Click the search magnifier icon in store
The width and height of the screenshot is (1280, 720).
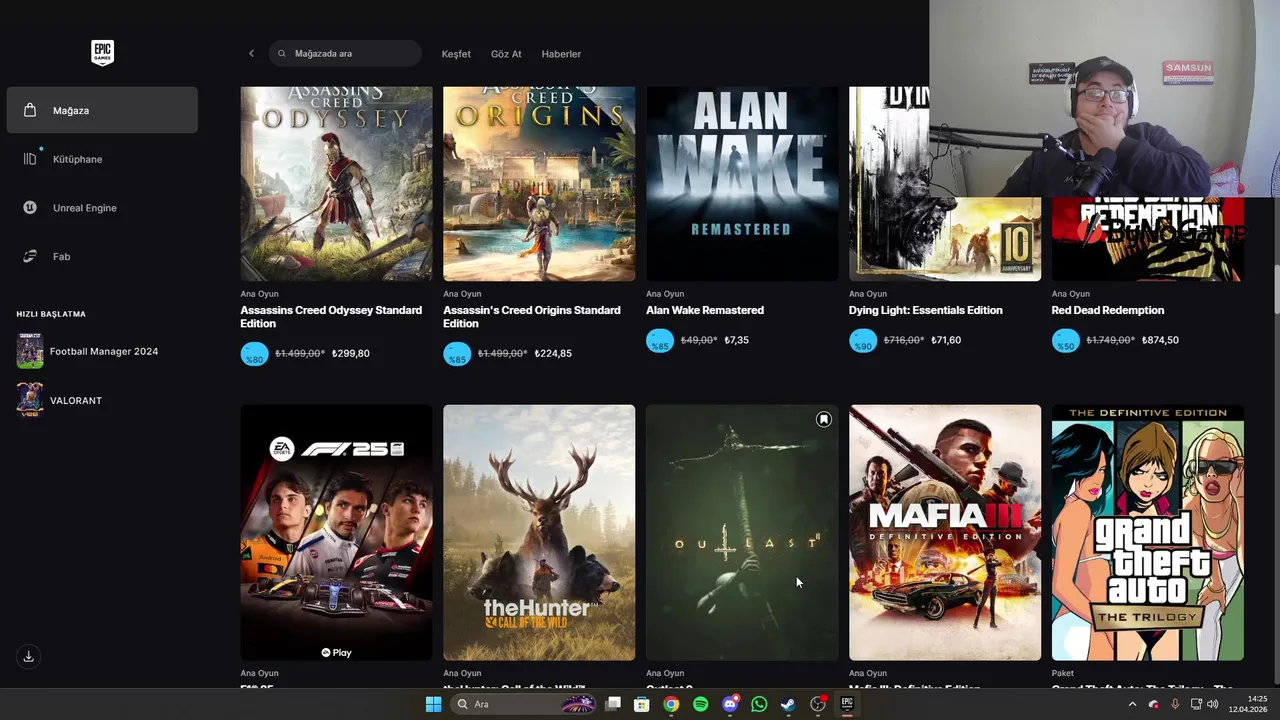coord(282,54)
